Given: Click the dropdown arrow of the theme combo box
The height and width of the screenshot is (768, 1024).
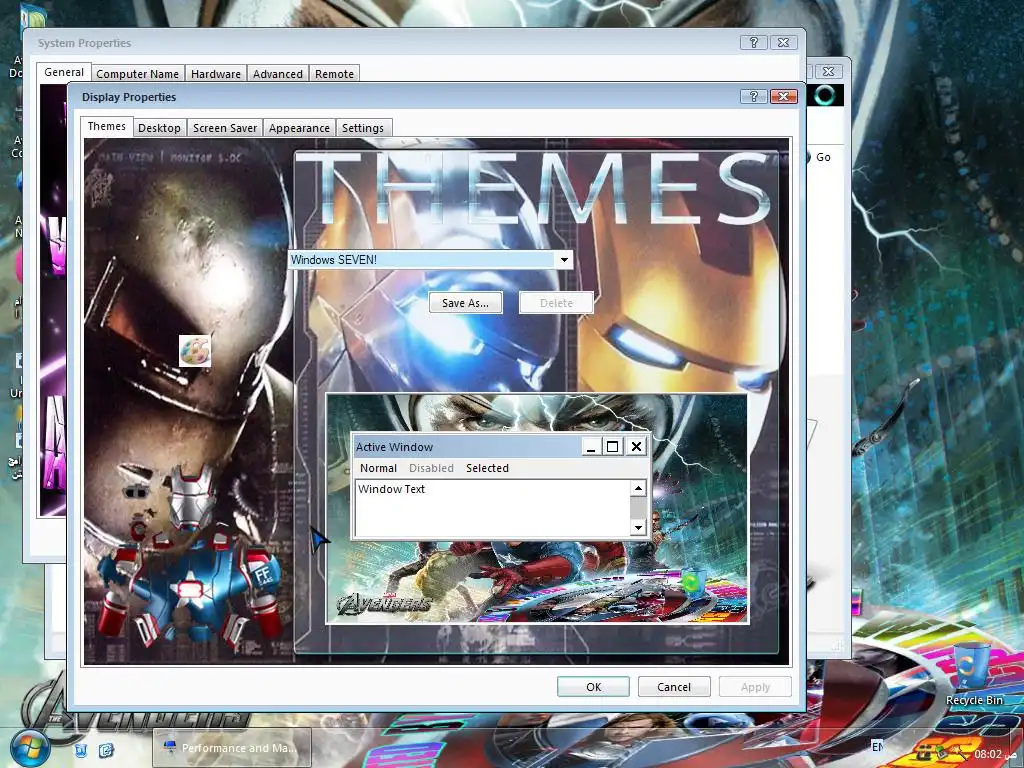Looking at the screenshot, I should point(564,260).
